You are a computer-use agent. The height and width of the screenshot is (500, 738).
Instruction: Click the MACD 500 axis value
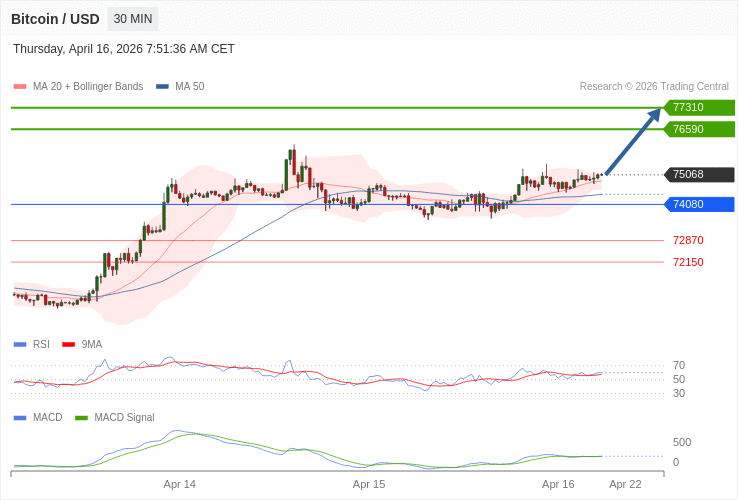pyautogui.click(x=682, y=443)
